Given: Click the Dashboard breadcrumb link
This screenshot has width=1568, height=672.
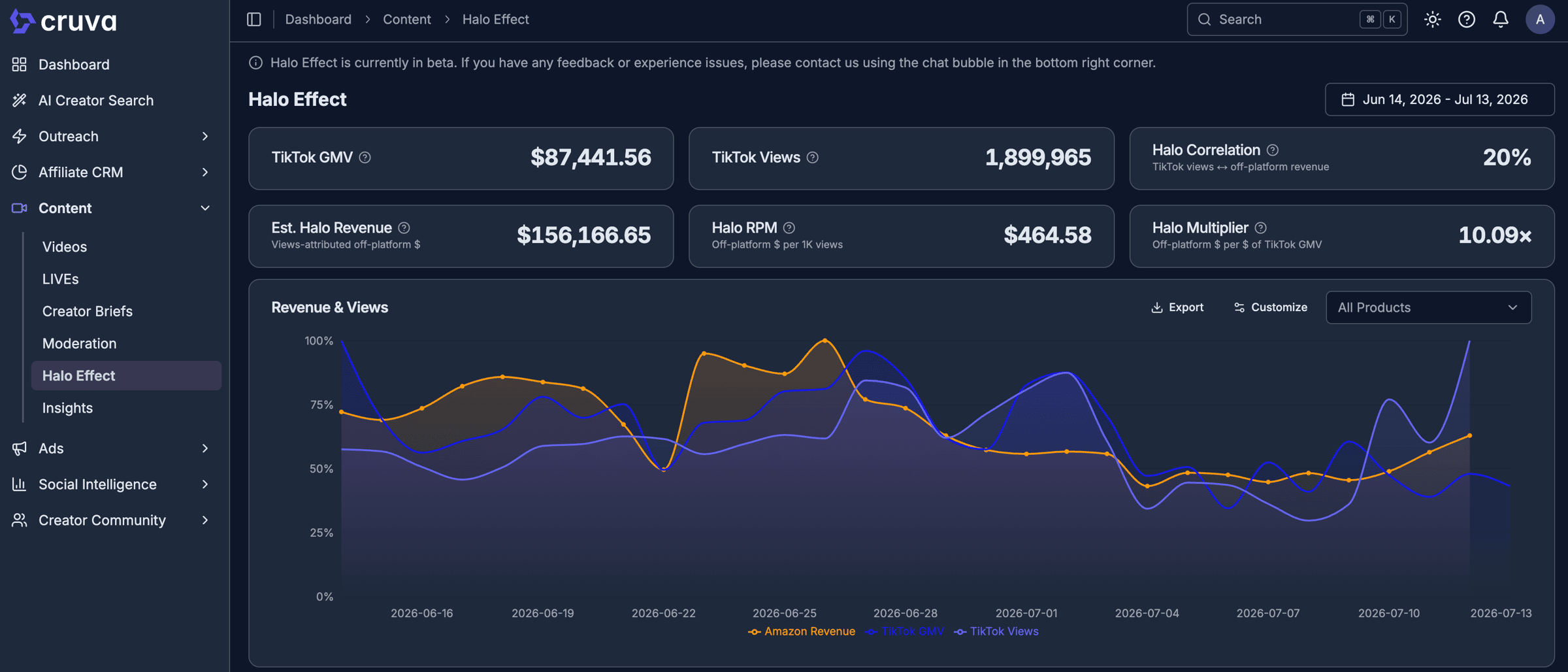Looking at the screenshot, I should pyautogui.click(x=318, y=20).
